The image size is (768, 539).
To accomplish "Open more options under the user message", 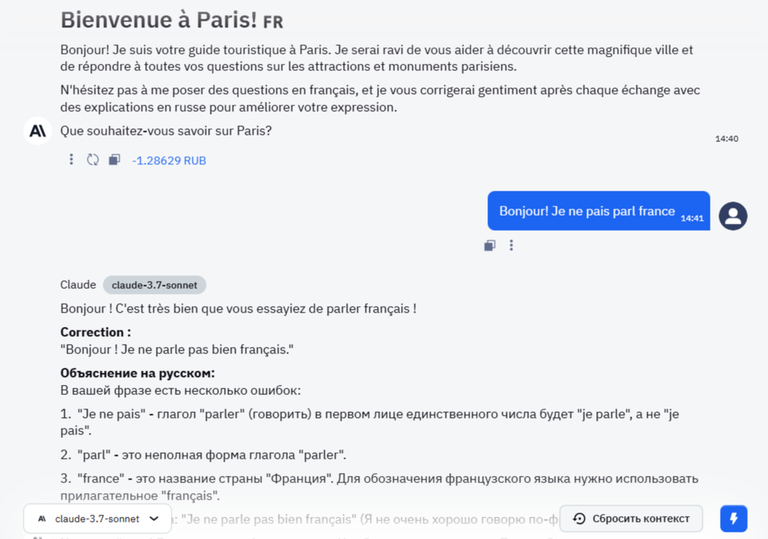I will [511, 245].
